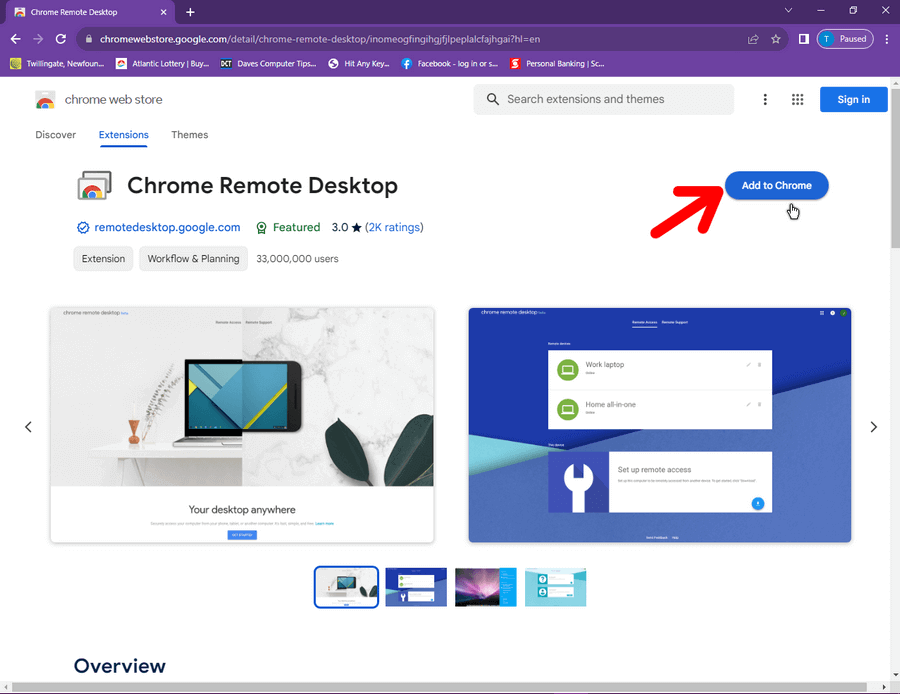Click the browser Forward arrow
The width and height of the screenshot is (900, 694).
click(38, 39)
